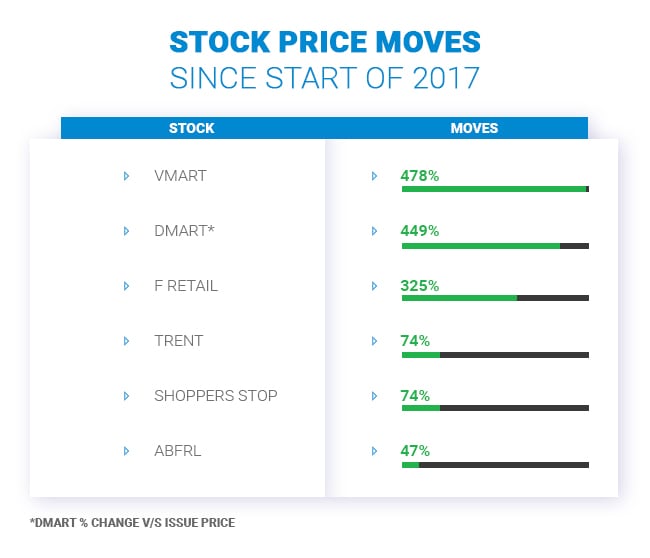Select the MOVES column header
This screenshot has height=558, width=650.
tap(474, 128)
